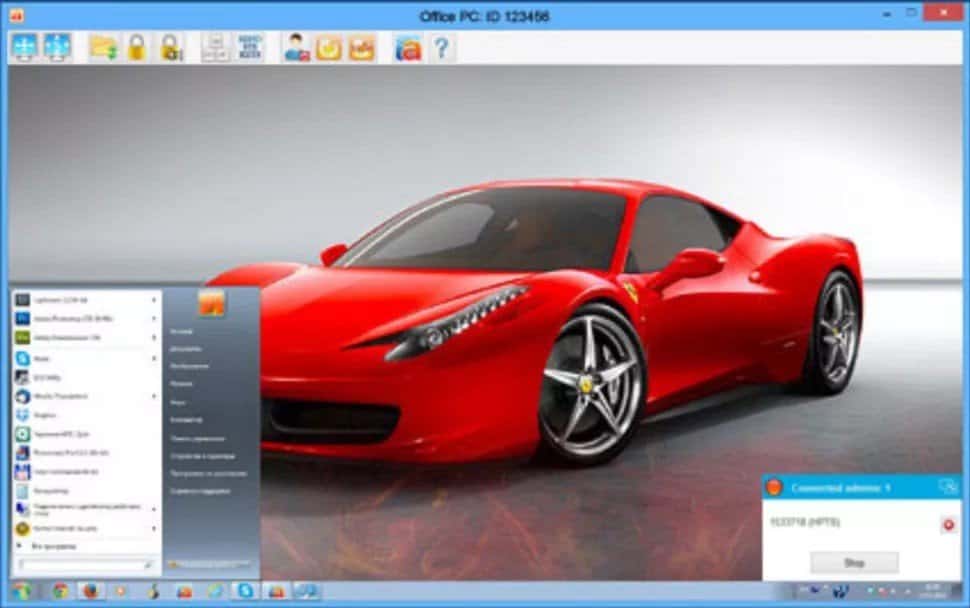The width and height of the screenshot is (970, 608).
Task: Click the blue text grid toolbar icon
Action: (x=249, y=47)
